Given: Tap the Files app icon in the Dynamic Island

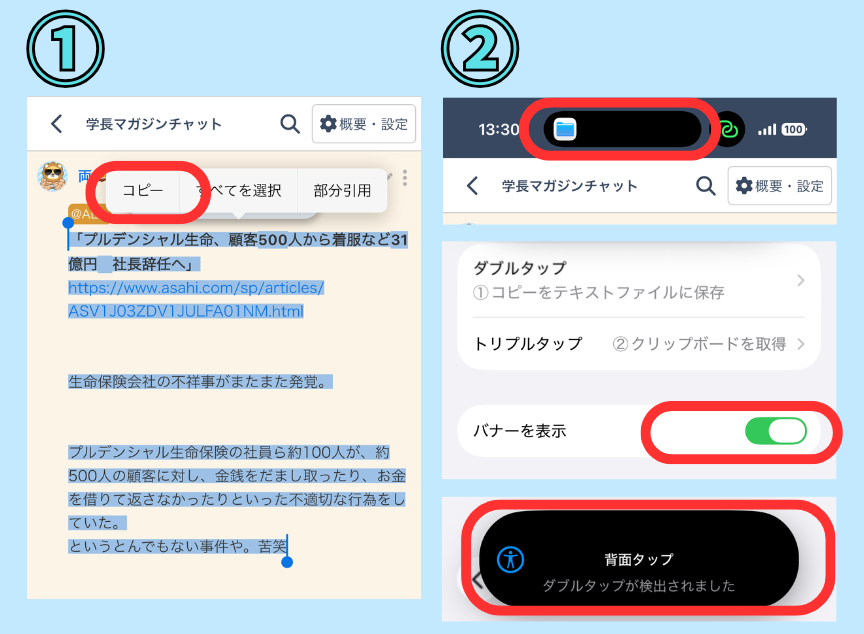Looking at the screenshot, I should (x=566, y=128).
